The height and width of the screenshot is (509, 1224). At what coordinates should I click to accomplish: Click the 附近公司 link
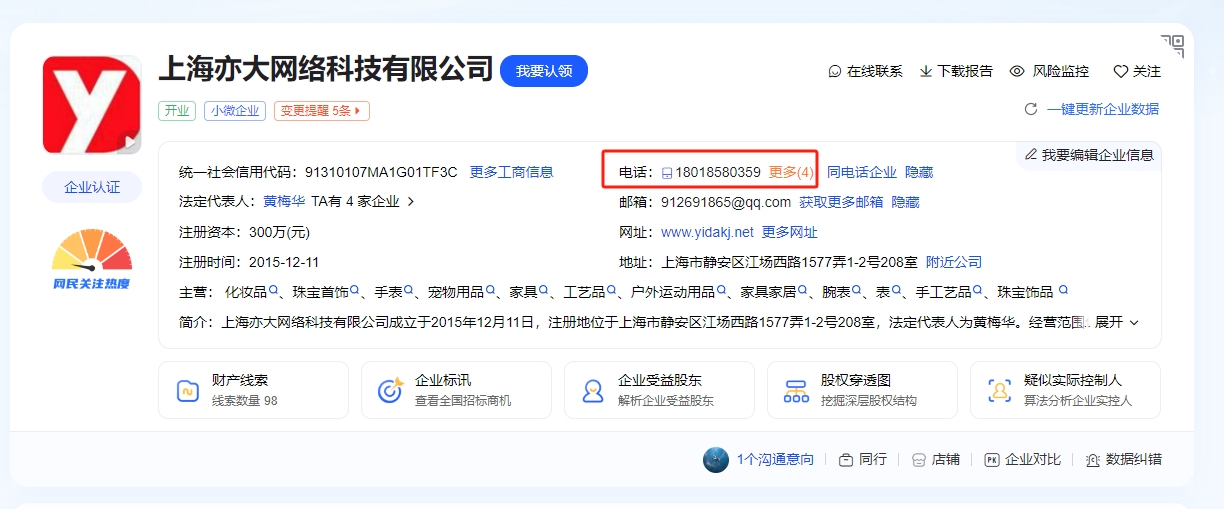(x=954, y=262)
